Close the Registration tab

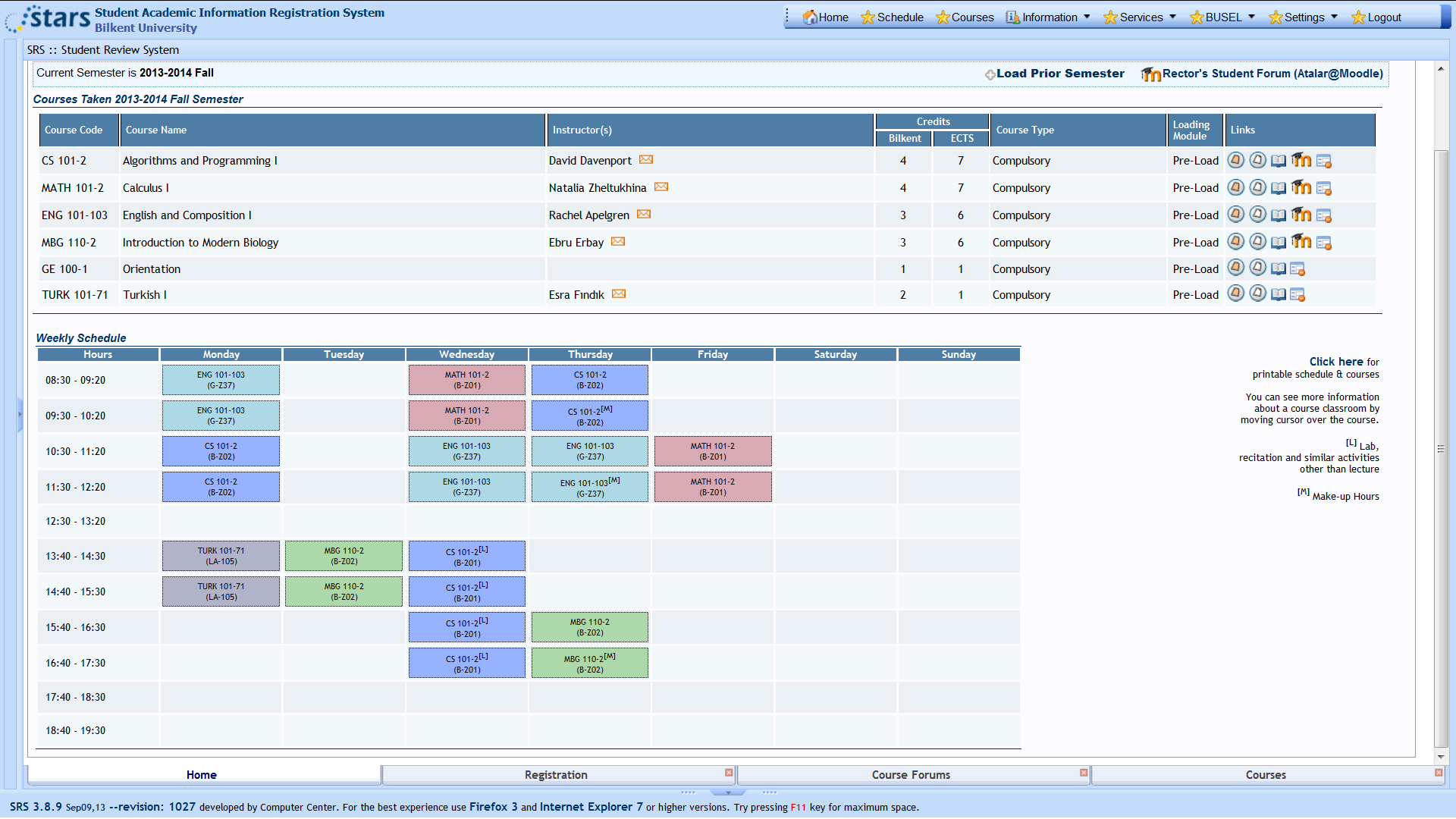729,773
